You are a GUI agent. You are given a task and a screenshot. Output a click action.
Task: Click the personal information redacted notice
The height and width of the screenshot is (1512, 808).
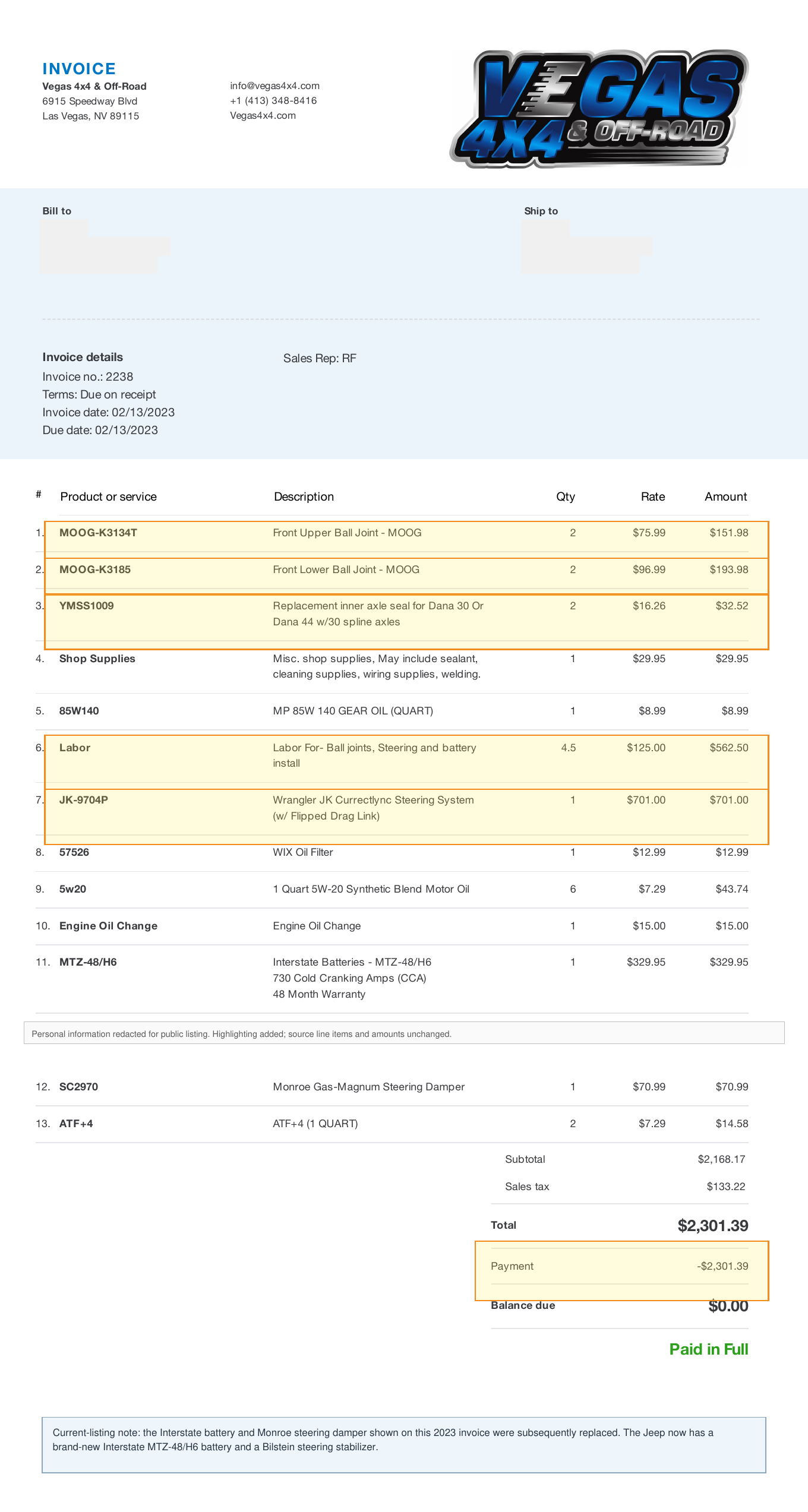point(404,1033)
